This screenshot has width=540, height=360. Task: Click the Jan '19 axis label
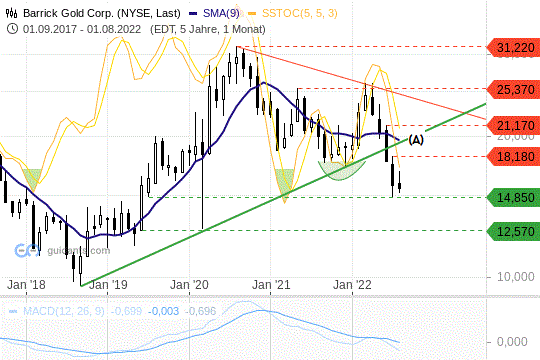[108, 285]
